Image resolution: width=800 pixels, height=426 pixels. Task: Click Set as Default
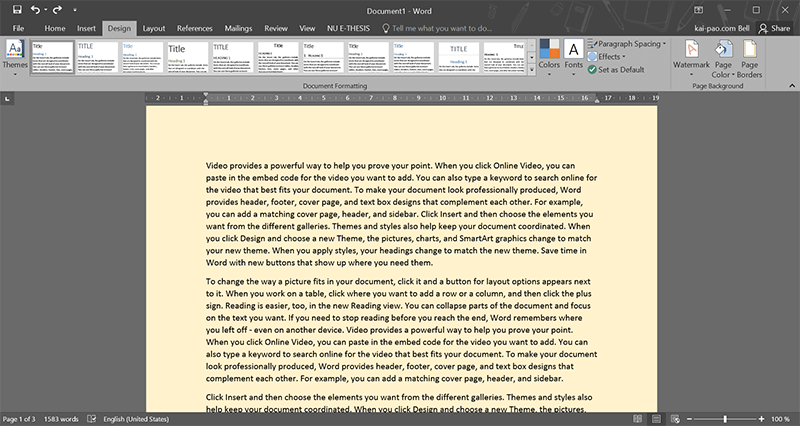pos(616,69)
